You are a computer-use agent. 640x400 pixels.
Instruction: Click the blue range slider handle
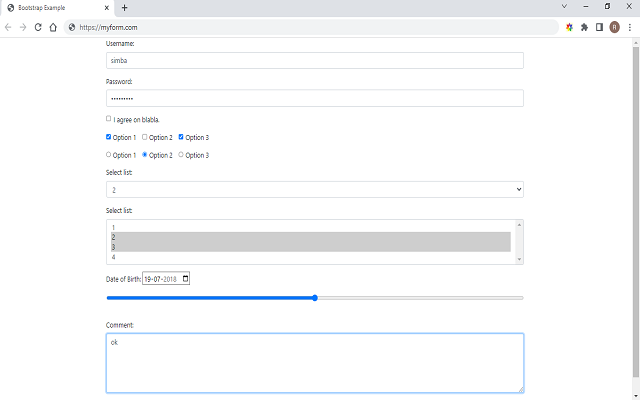(x=315, y=298)
